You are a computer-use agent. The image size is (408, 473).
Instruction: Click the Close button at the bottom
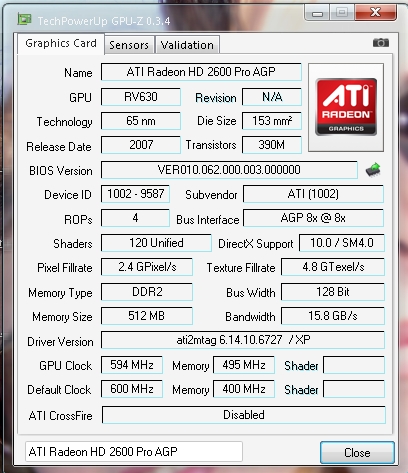[357, 452]
